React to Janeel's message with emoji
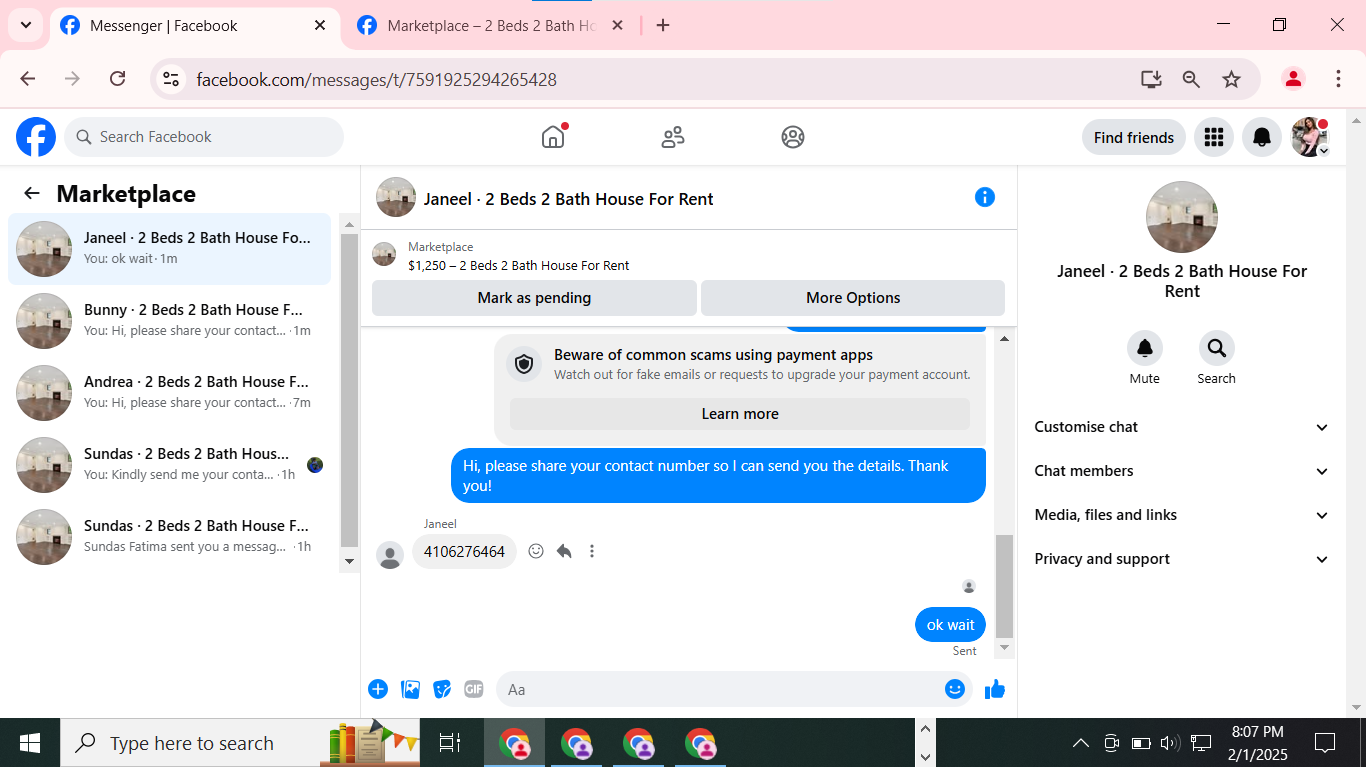Image resolution: width=1366 pixels, height=767 pixels. [x=536, y=551]
